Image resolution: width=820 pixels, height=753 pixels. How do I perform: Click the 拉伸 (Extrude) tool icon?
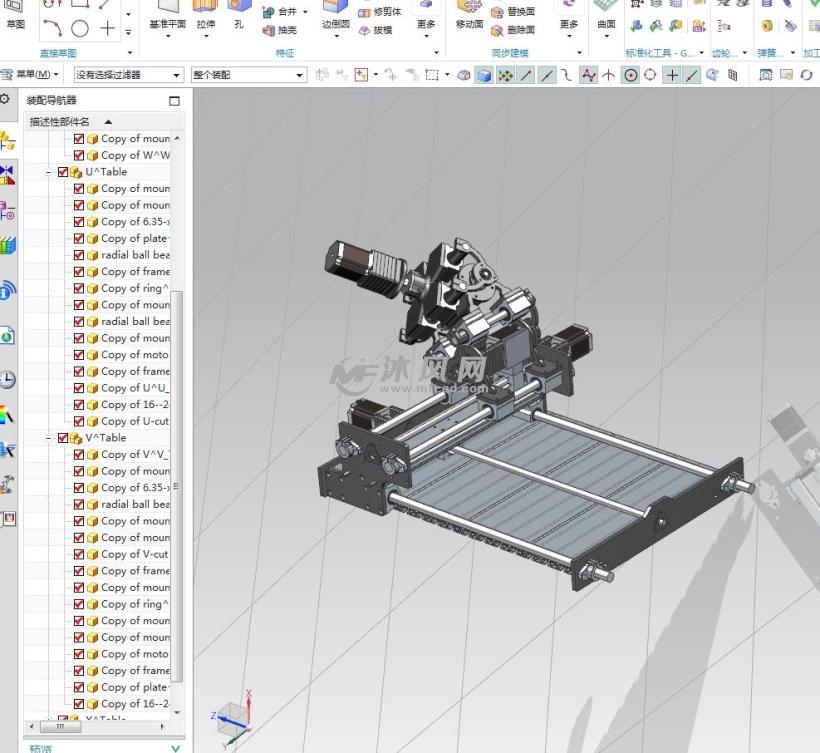(x=205, y=8)
